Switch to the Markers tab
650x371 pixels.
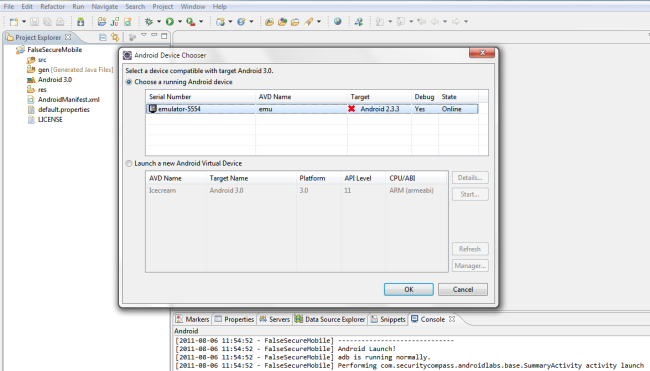pyautogui.click(x=192, y=319)
